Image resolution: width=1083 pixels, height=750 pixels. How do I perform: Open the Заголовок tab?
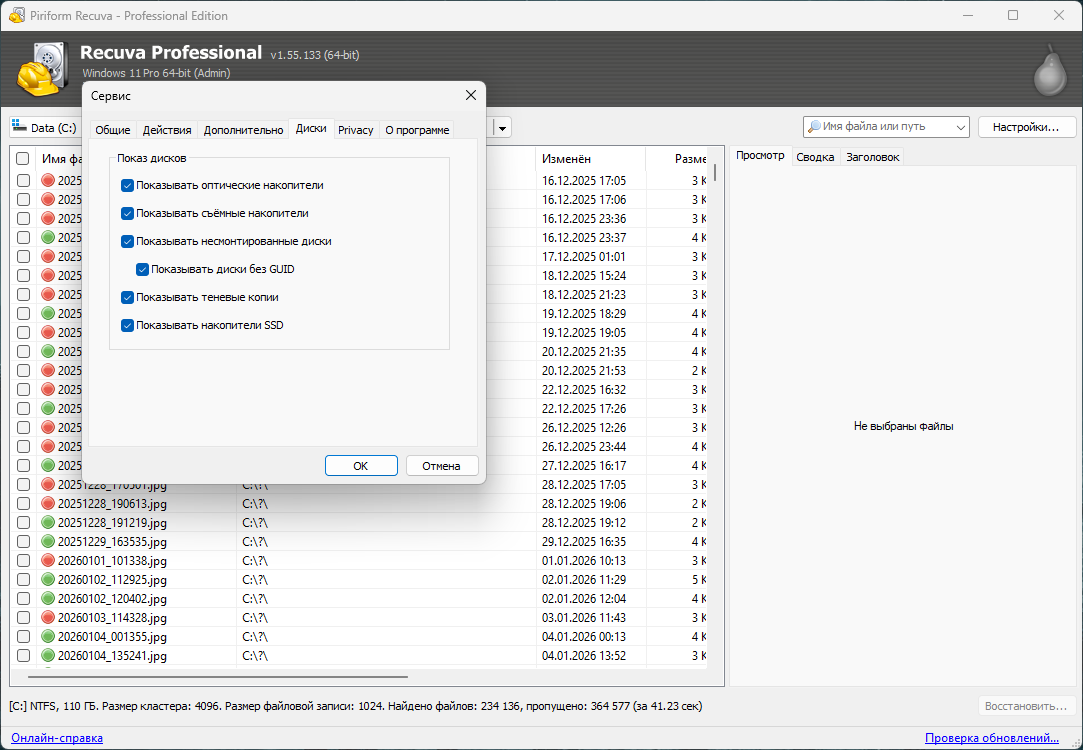point(872,157)
